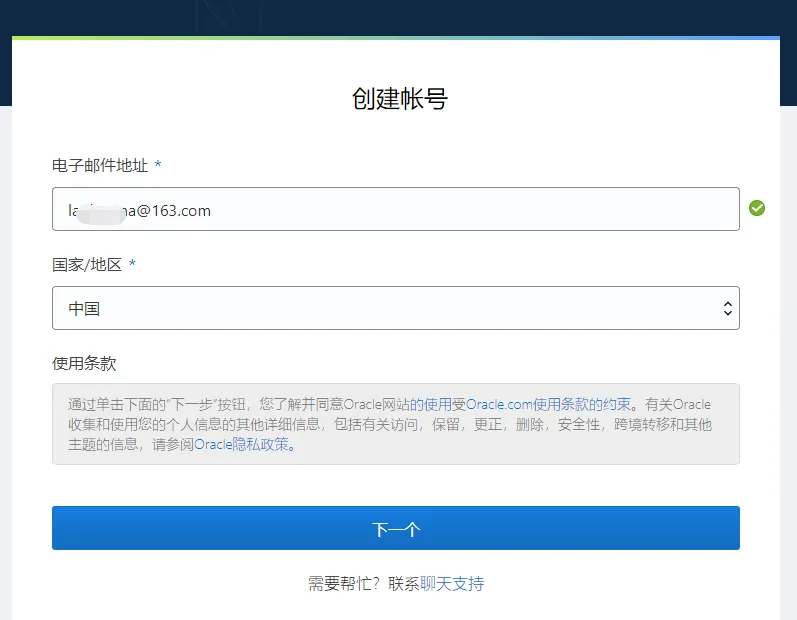Focus the email address input field
797x620 pixels.
395,210
